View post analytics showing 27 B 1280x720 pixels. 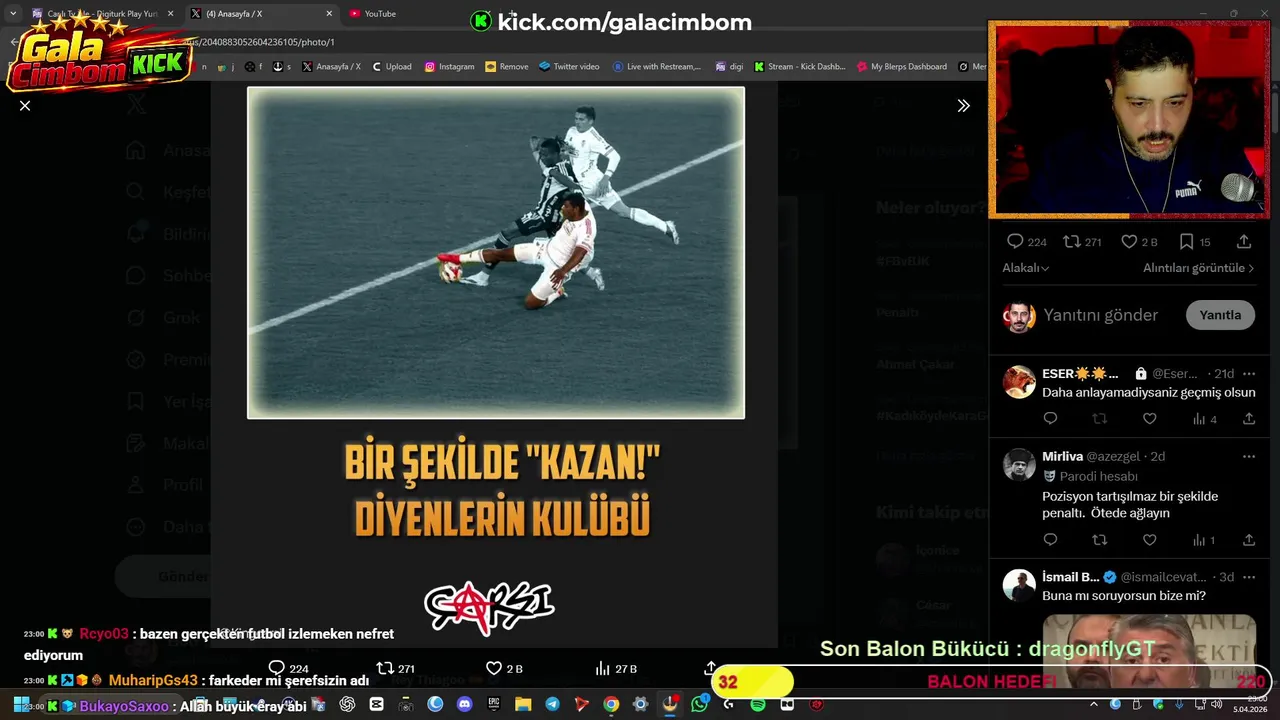pos(616,668)
